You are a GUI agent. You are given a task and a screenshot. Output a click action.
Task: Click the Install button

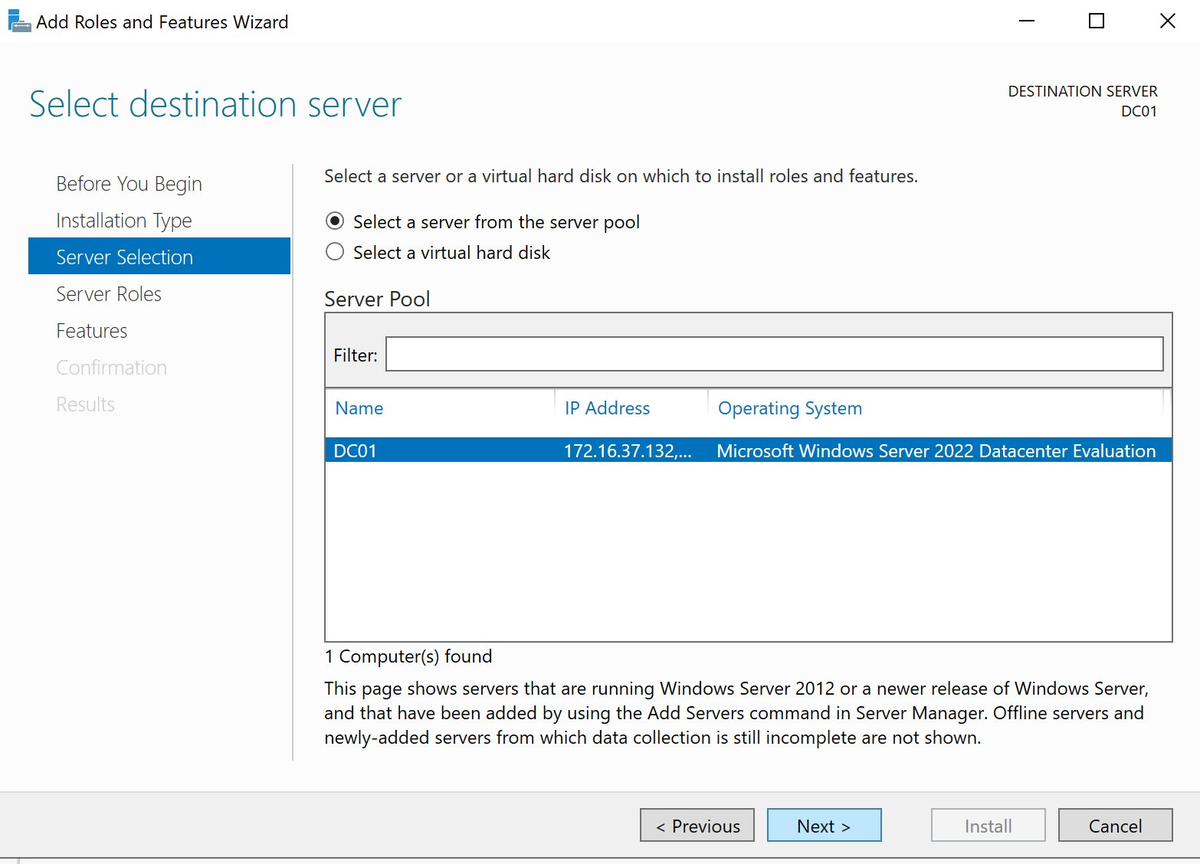click(988, 825)
